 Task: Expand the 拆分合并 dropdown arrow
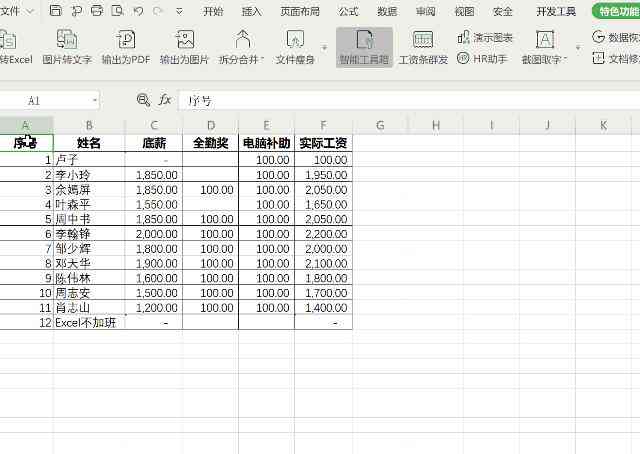pyautogui.click(x=262, y=60)
